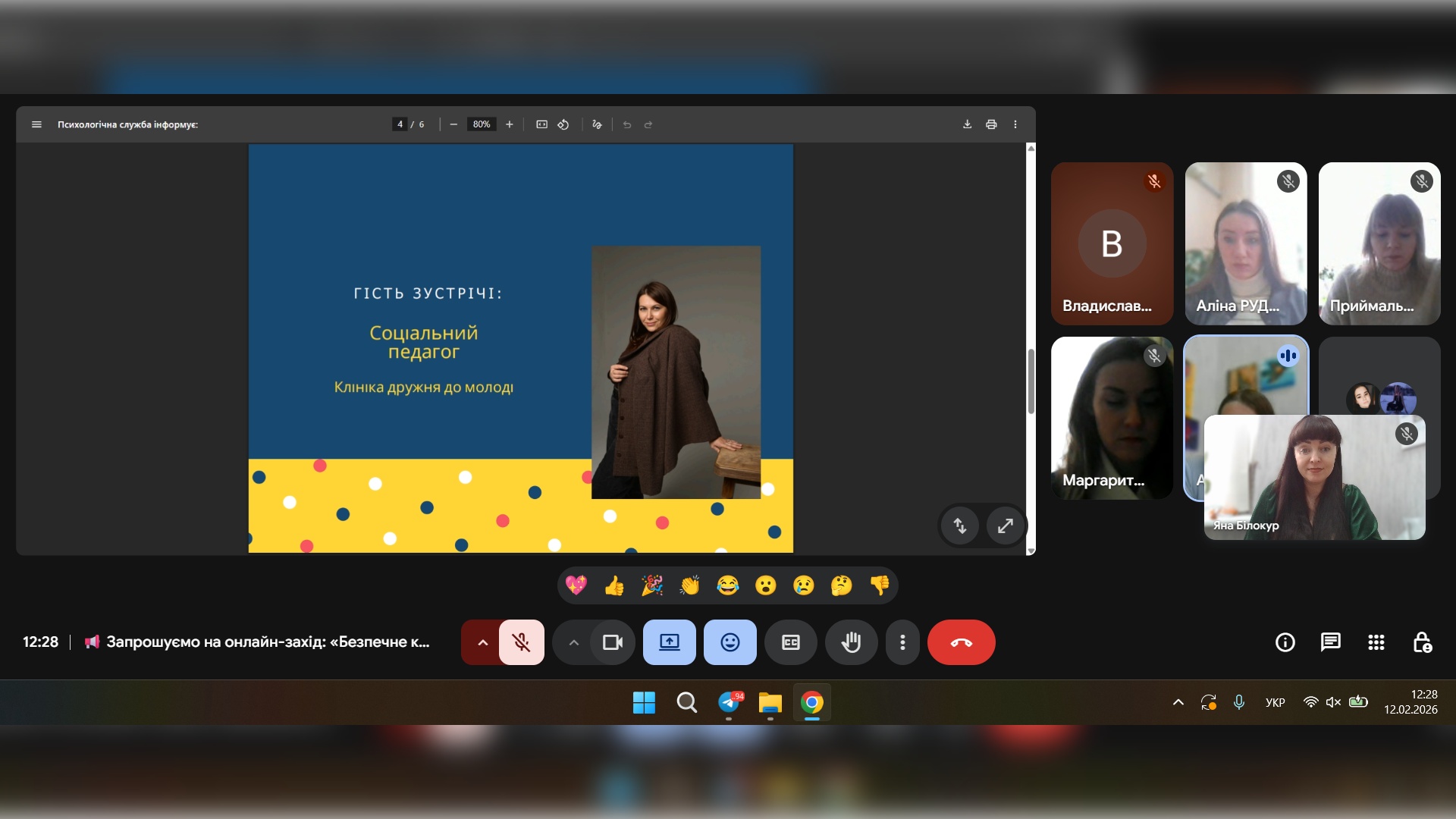
Task: Toggle the camera on or off
Action: pos(612,642)
